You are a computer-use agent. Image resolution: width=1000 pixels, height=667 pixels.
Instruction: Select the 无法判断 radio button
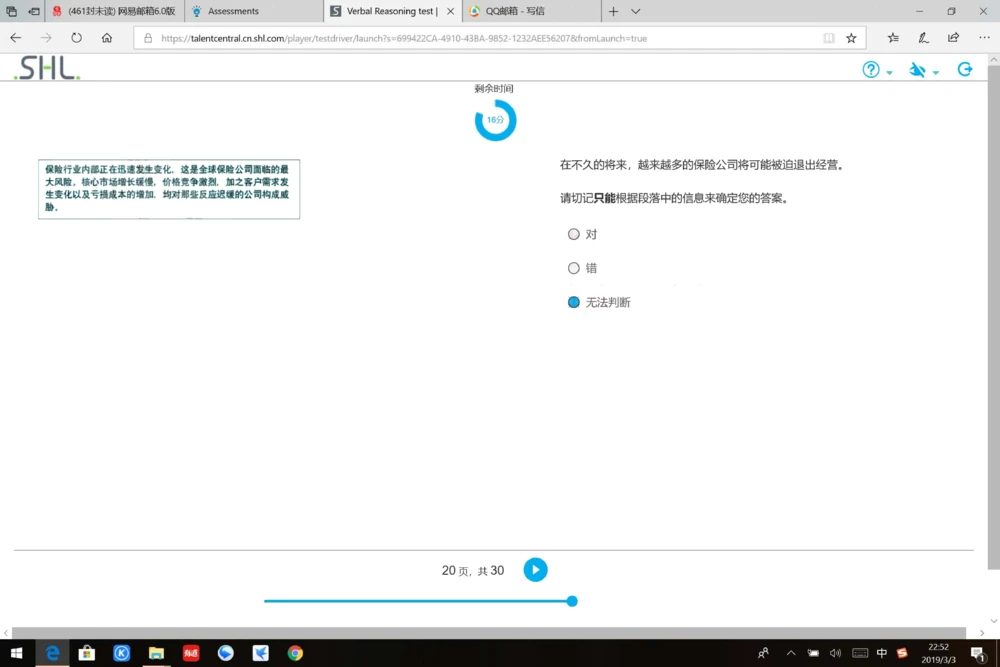[573, 301]
